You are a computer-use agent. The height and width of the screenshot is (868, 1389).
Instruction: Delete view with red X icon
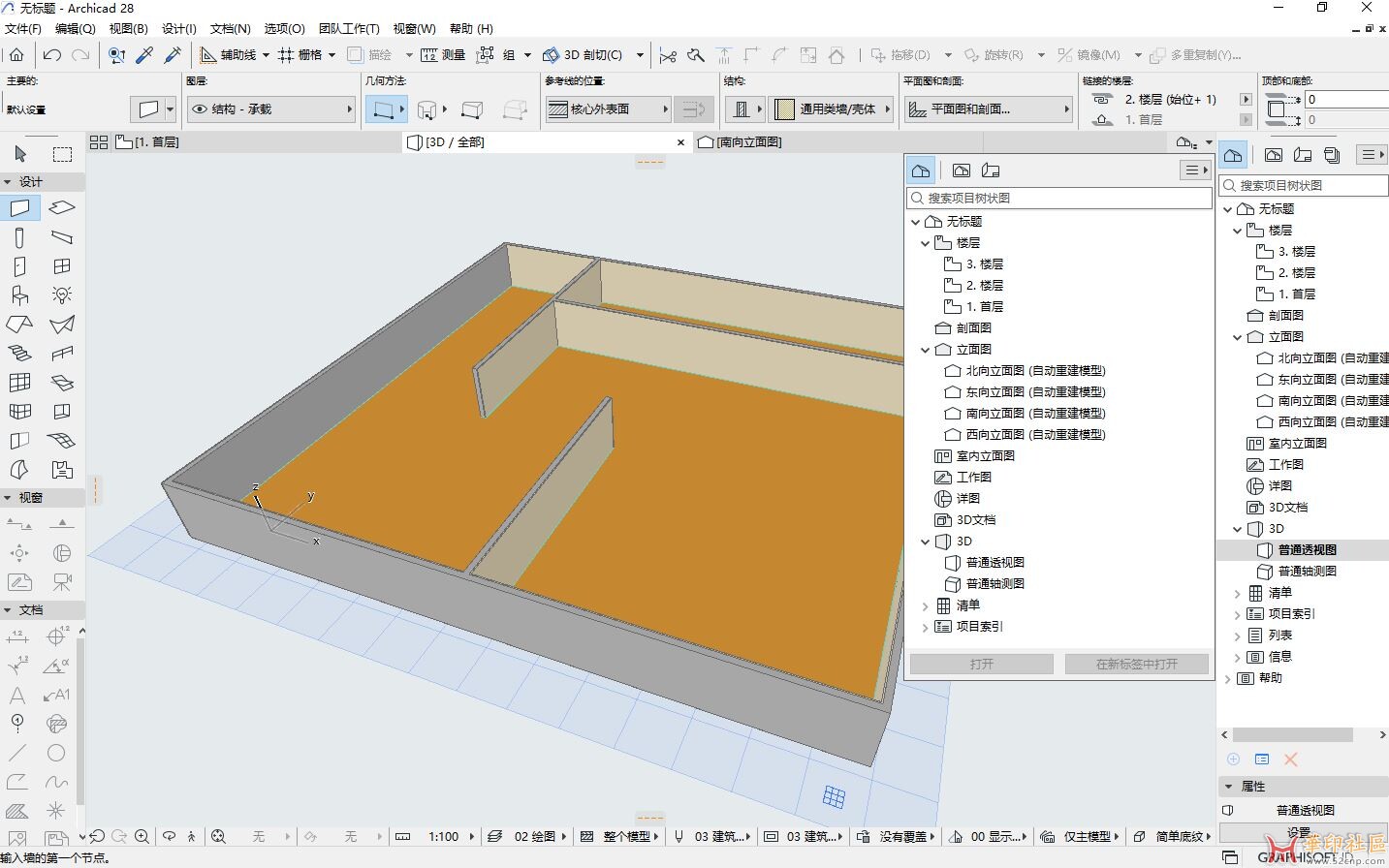click(1290, 759)
